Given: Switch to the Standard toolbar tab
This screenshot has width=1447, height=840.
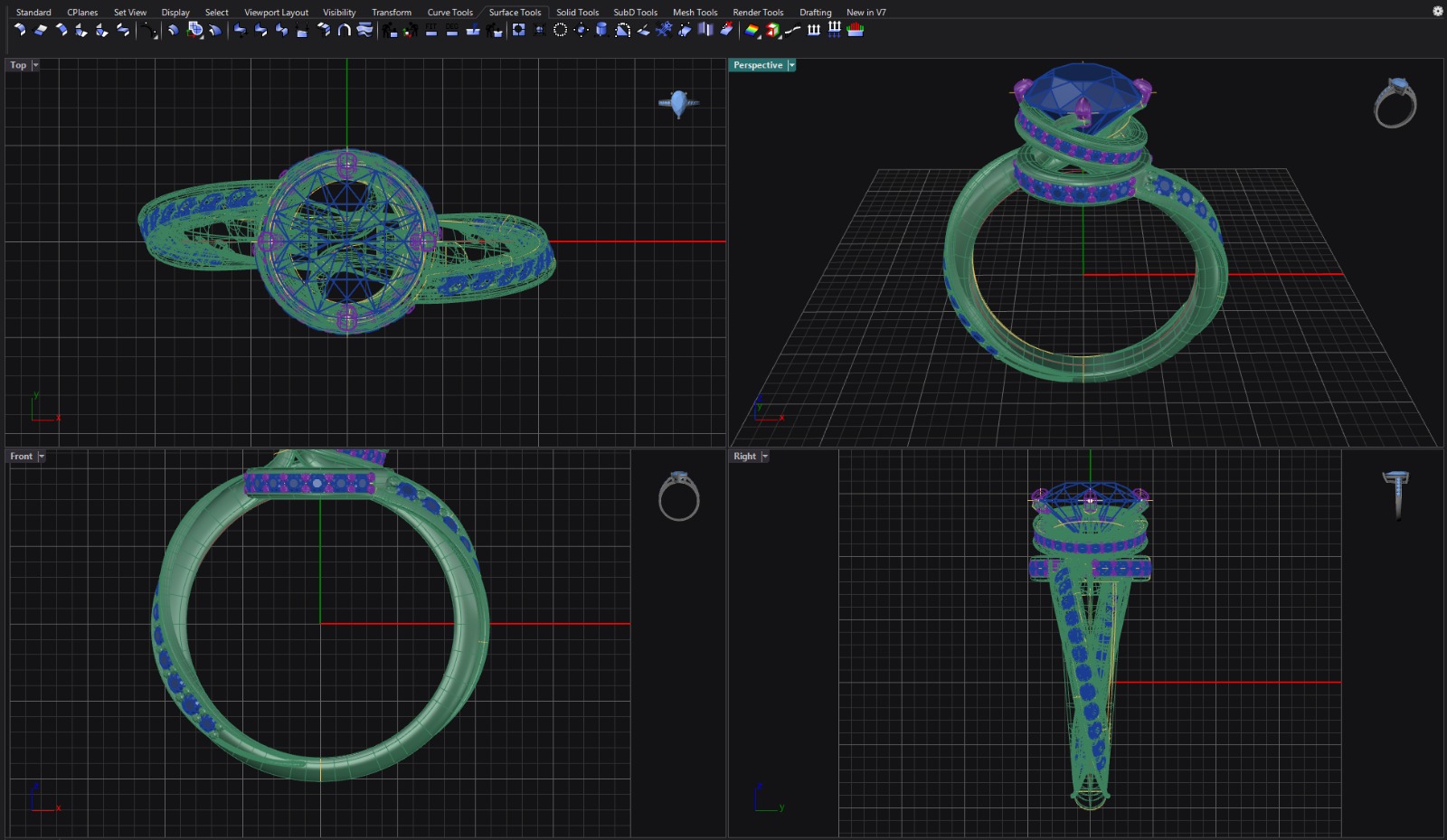Looking at the screenshot, I should tap(33, 13).
